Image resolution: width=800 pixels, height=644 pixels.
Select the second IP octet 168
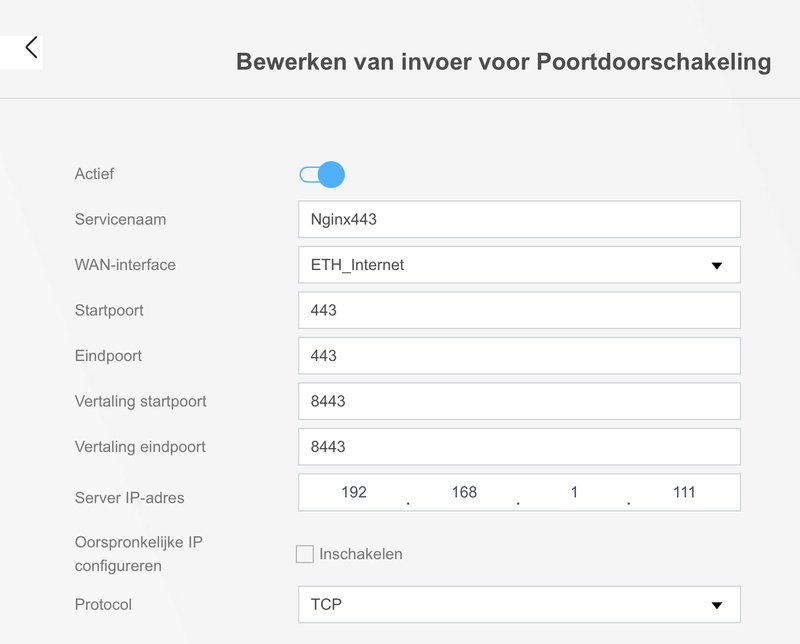464,492
